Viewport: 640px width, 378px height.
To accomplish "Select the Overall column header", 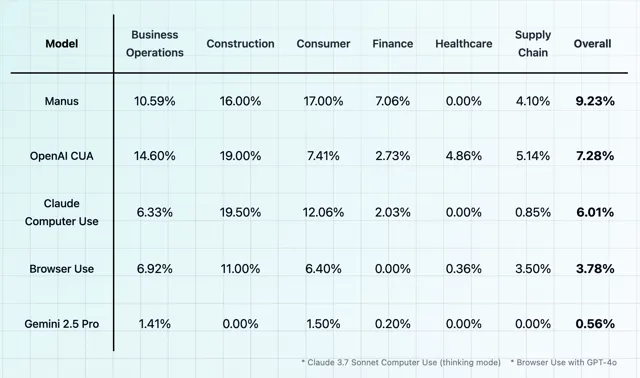I will pyautogui.click(x=592, y=44).
